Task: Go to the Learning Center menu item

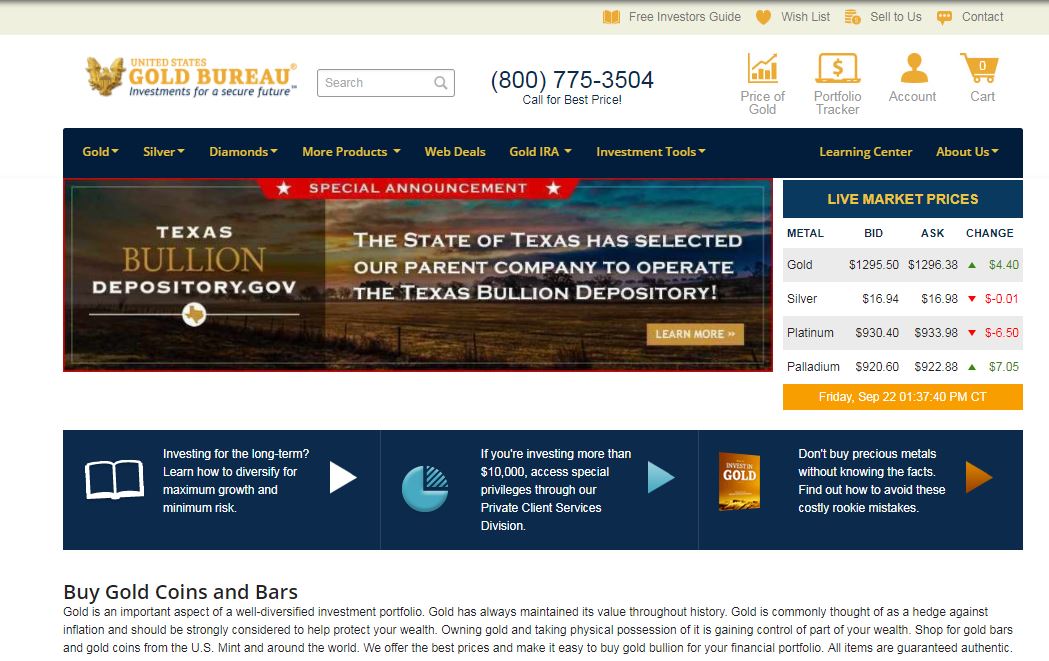Action: click(x=865, y=152)
